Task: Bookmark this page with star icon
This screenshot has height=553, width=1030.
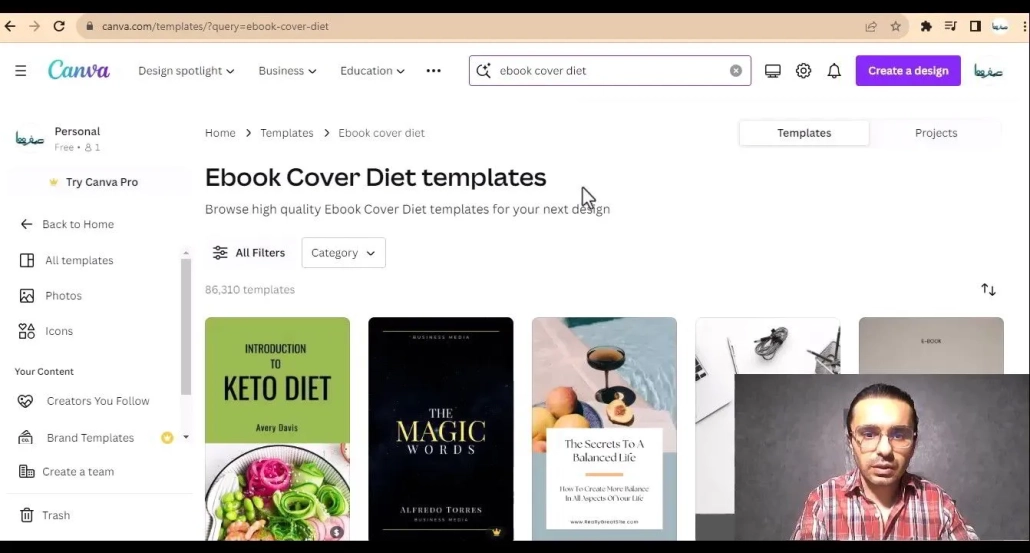Action: coord(896,26)
